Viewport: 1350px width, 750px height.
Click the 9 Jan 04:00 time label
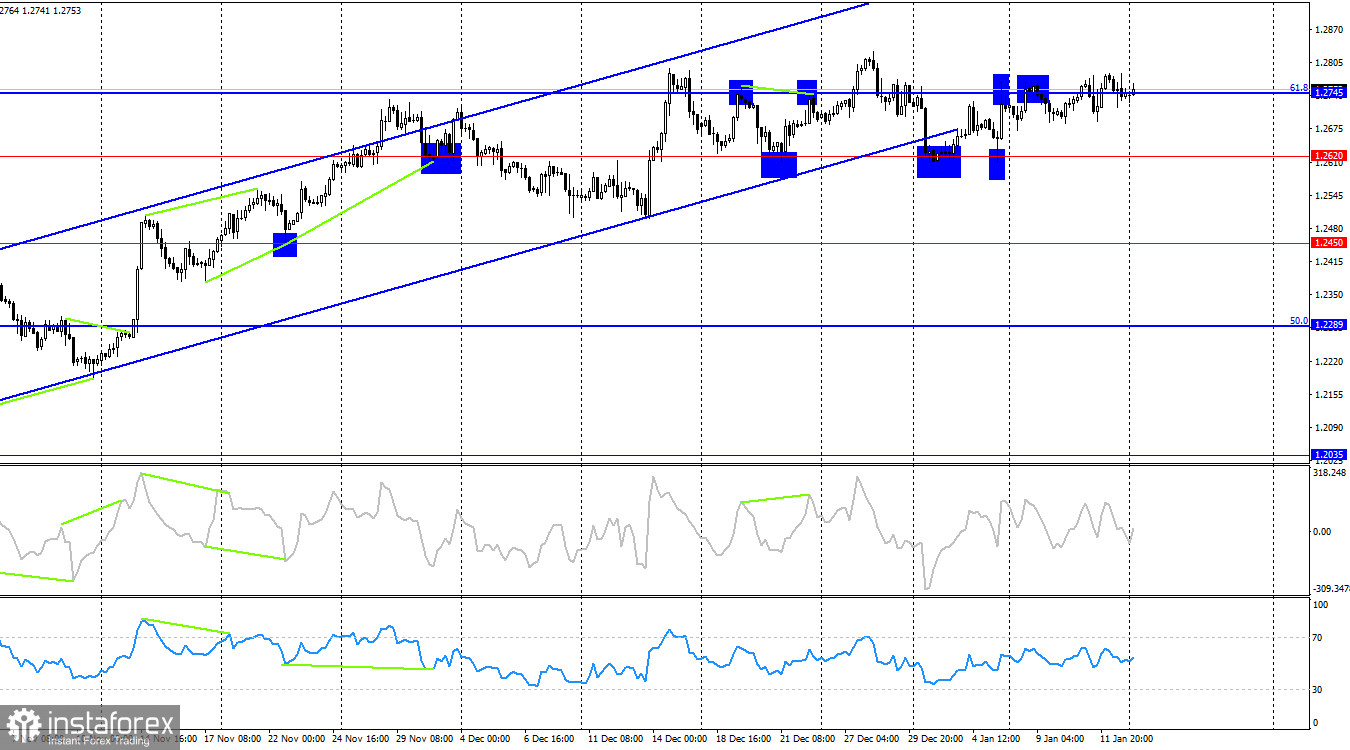pyautogui.click(x=1062, y=739)
